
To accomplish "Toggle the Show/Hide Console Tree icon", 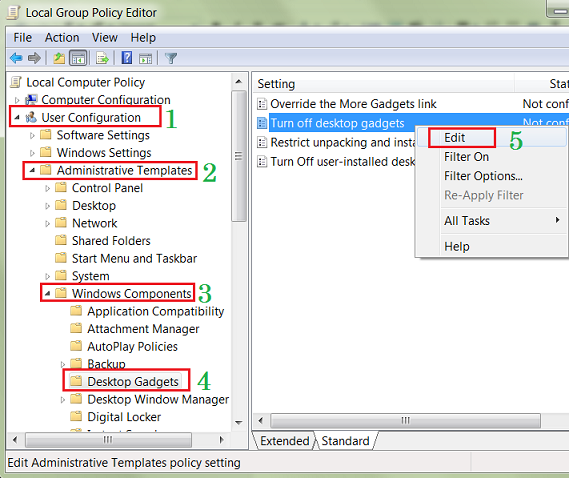I will 78,58.
